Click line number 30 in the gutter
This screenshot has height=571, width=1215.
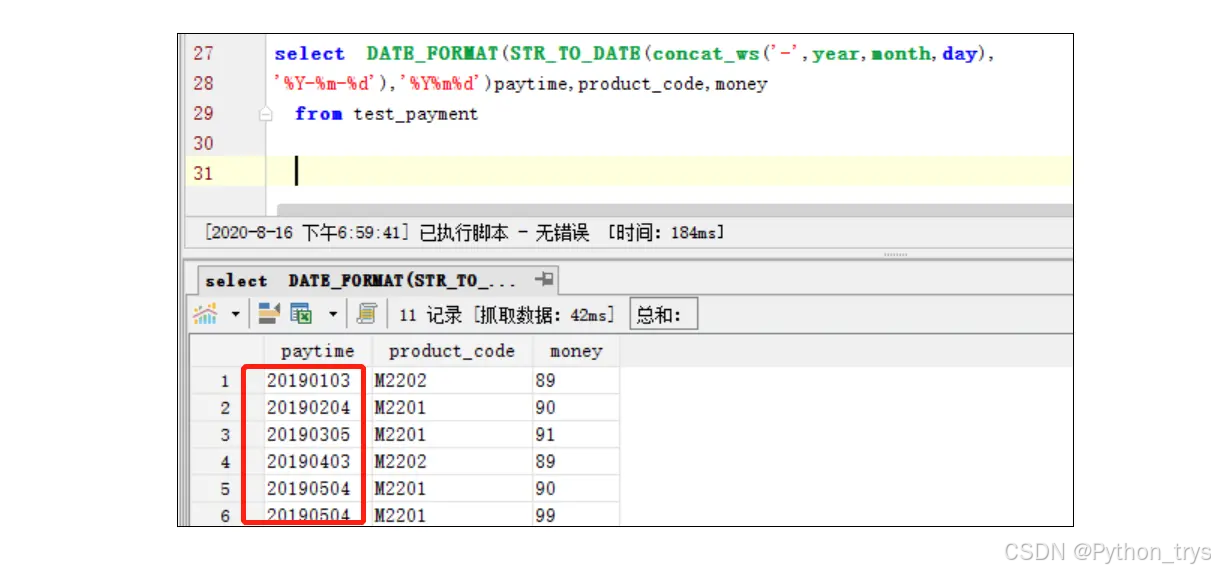click(203, 144)
